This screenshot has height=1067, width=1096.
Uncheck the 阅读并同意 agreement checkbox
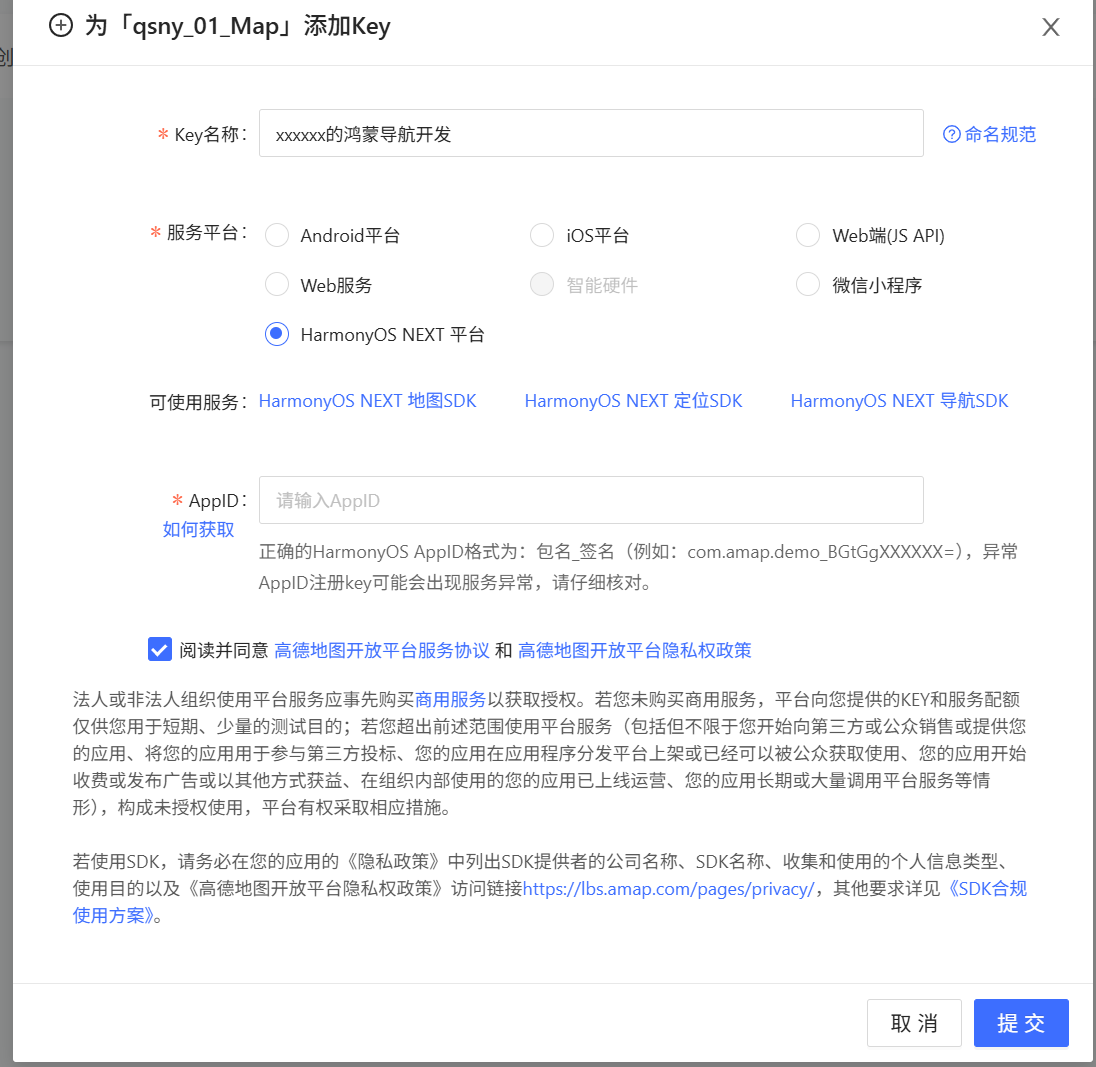point(159,649)
